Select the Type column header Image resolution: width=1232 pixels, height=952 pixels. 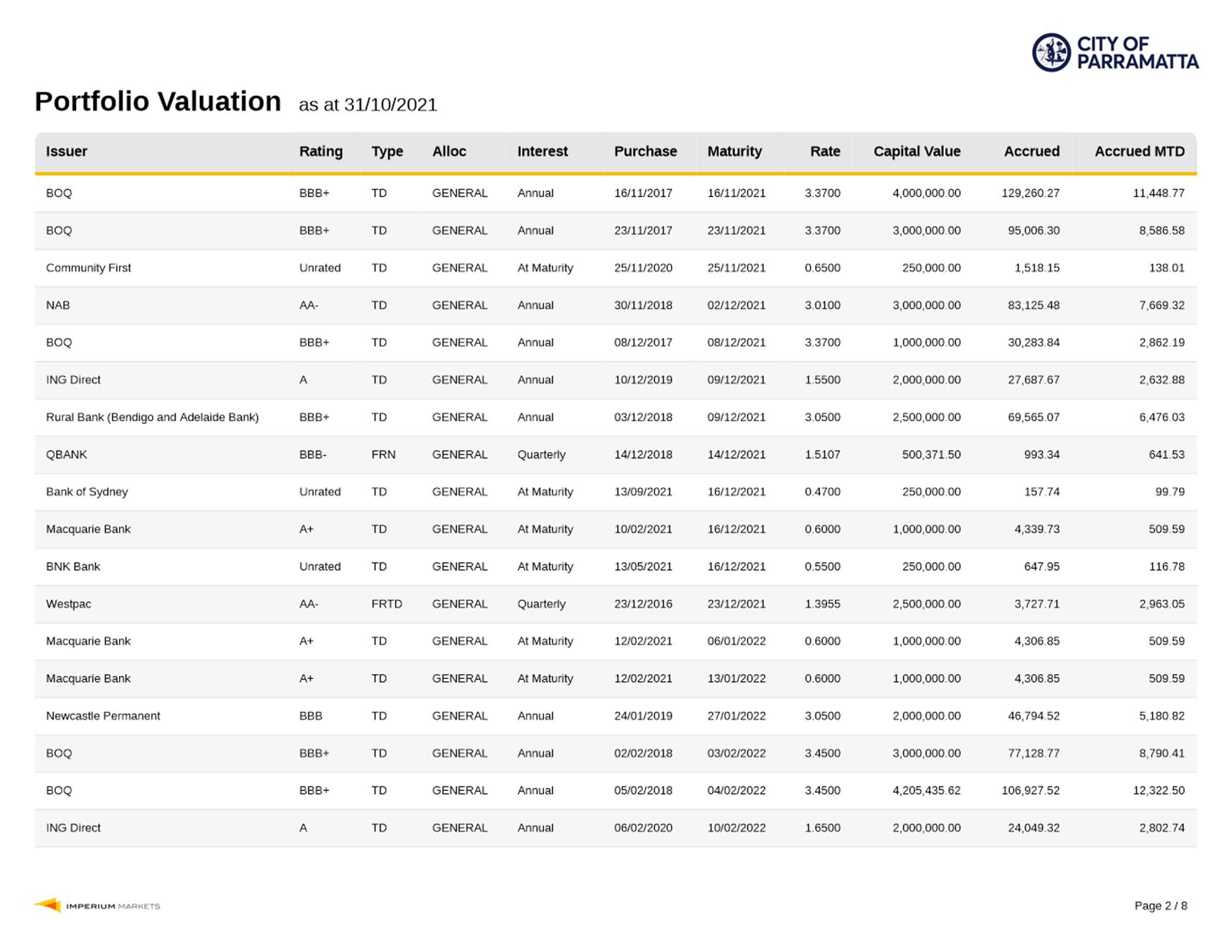pyautogui.click(x=387, y=151)
